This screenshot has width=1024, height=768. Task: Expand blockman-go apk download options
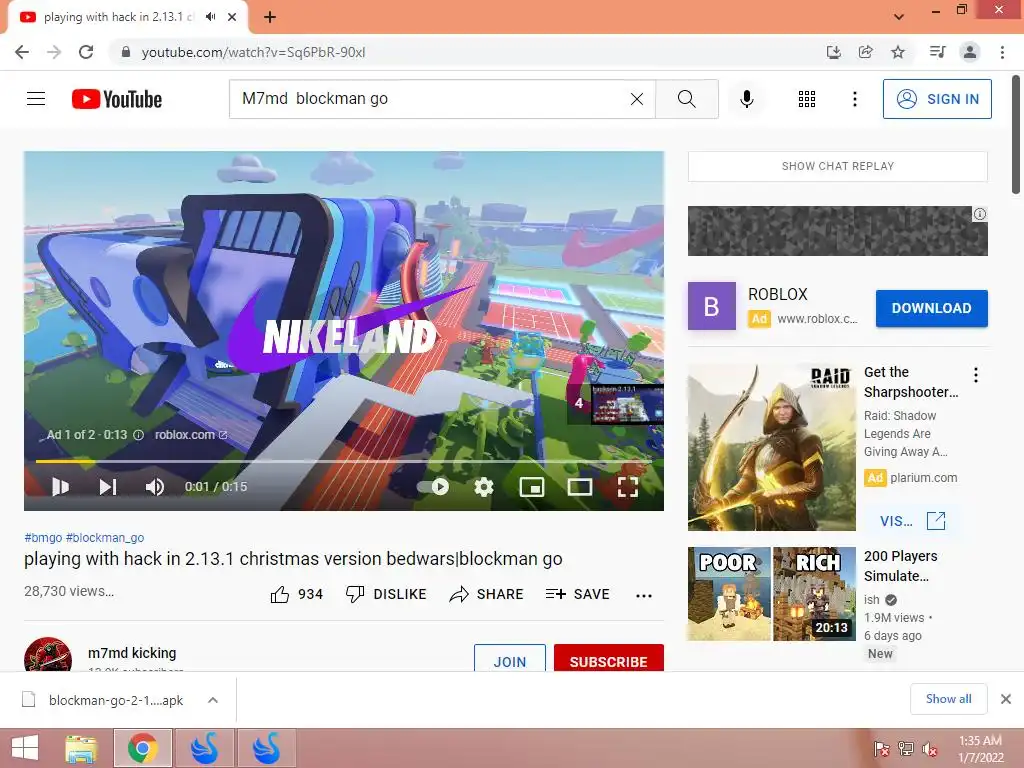tap(213, 700)
